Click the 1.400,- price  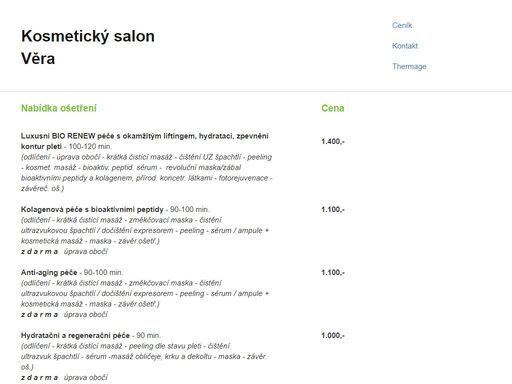point(333,141)
